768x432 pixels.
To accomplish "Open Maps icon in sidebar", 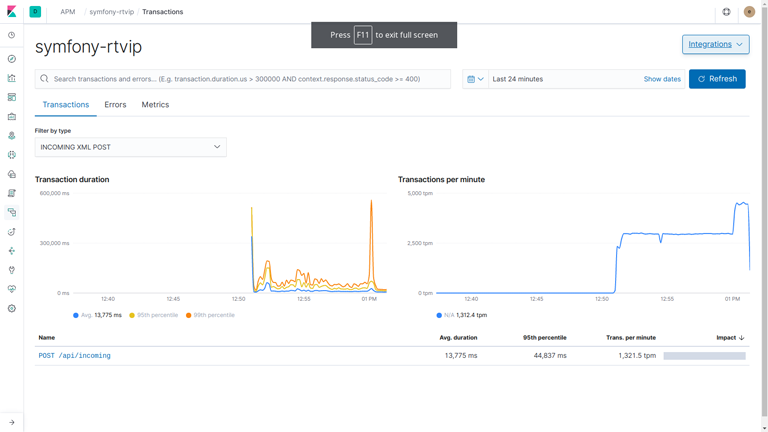I will point(12,136).
